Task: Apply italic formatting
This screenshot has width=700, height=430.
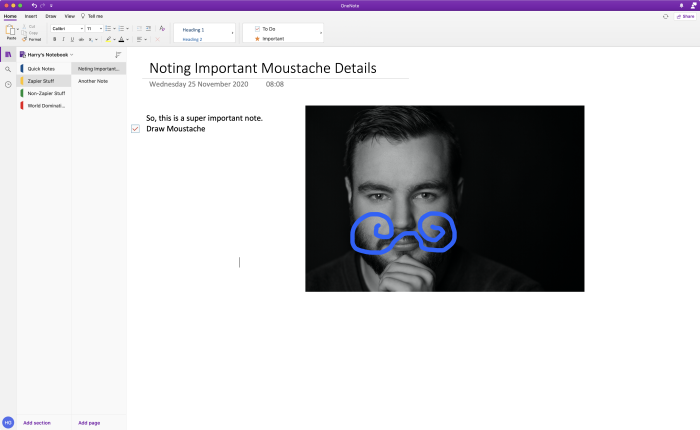Action: click(63, 39)
